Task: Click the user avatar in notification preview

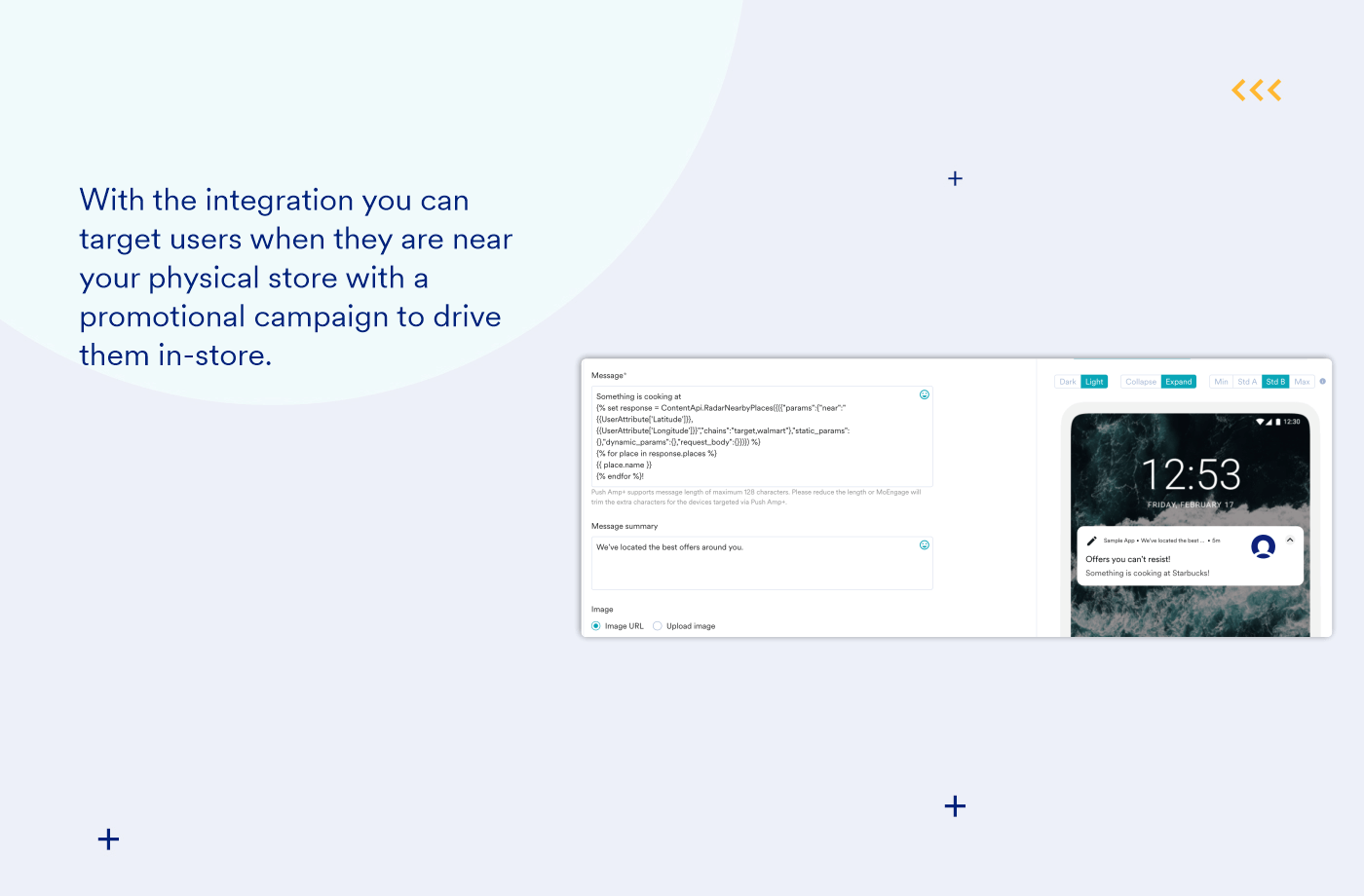Action: click(1264, 547)
